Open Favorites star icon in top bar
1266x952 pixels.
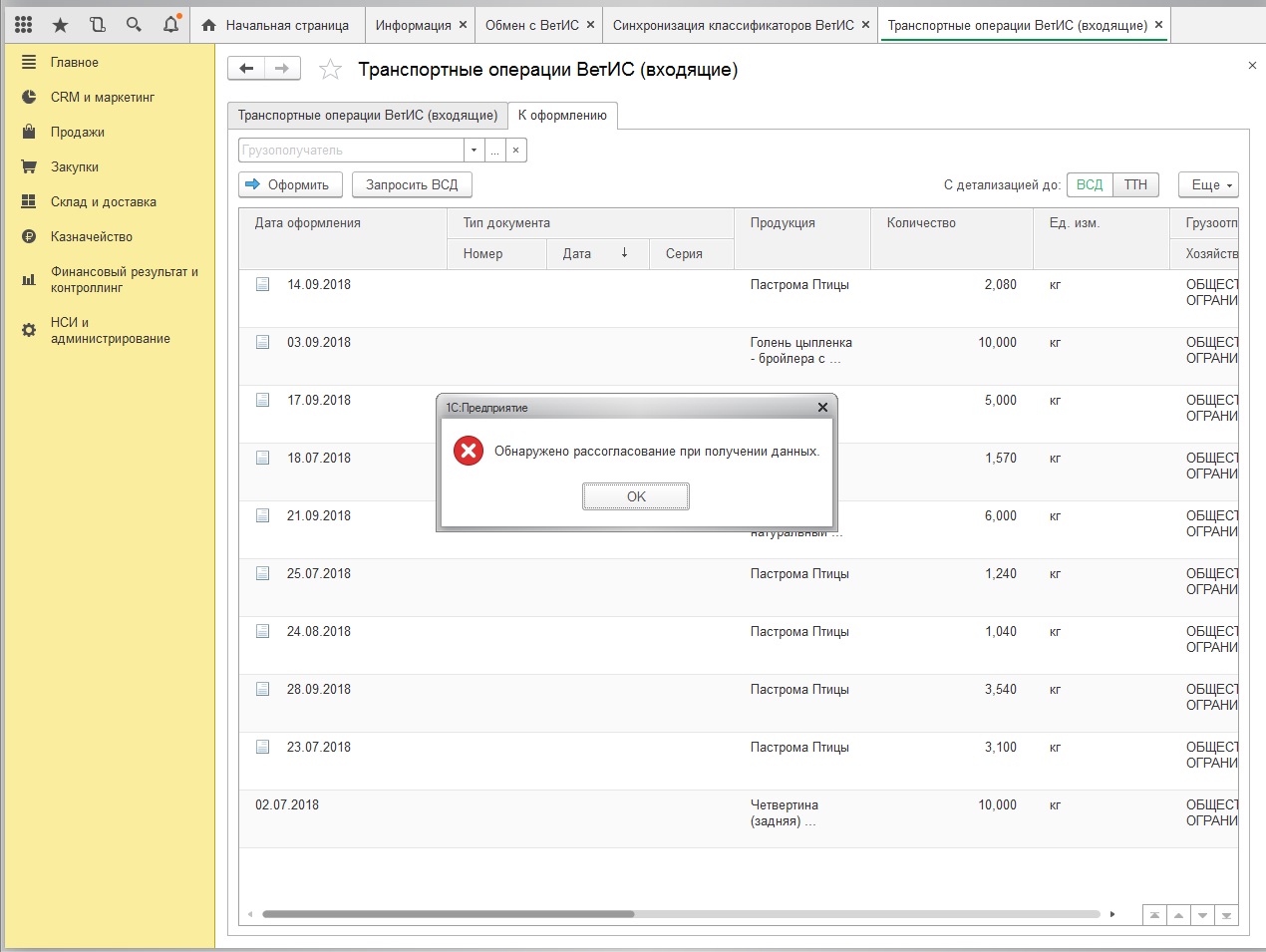61,25
